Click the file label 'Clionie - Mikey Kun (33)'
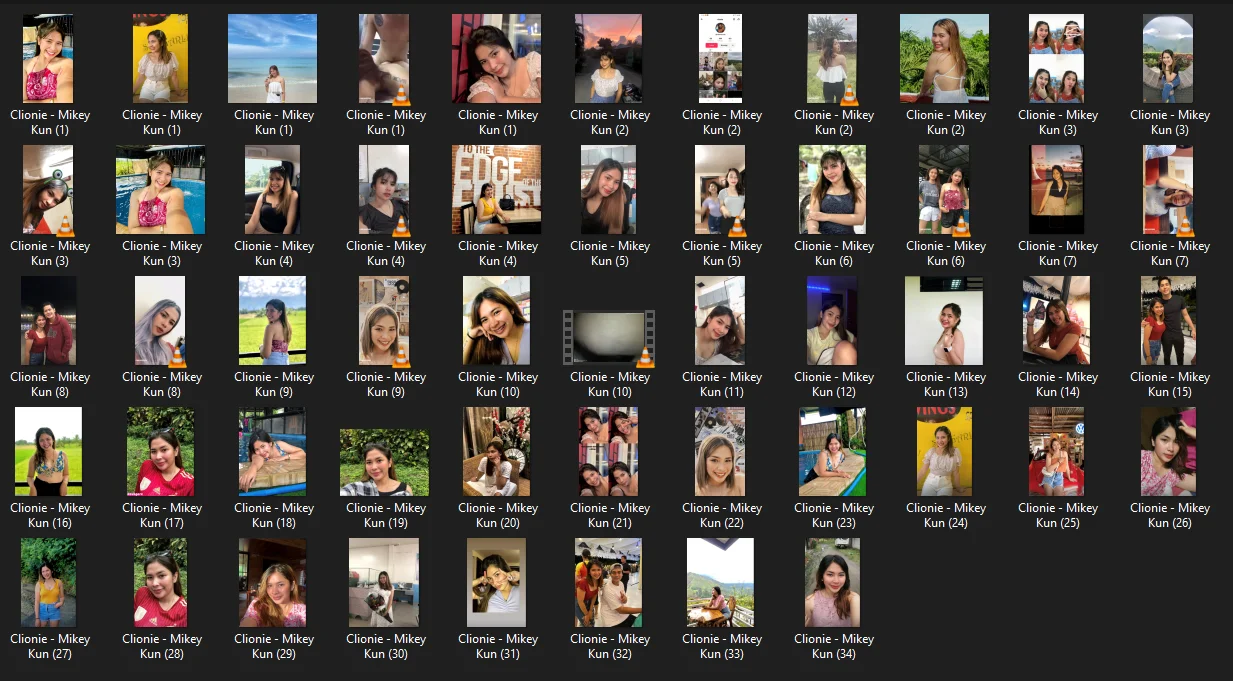Screen dimensions: 1233x681 tap(722, 646)
